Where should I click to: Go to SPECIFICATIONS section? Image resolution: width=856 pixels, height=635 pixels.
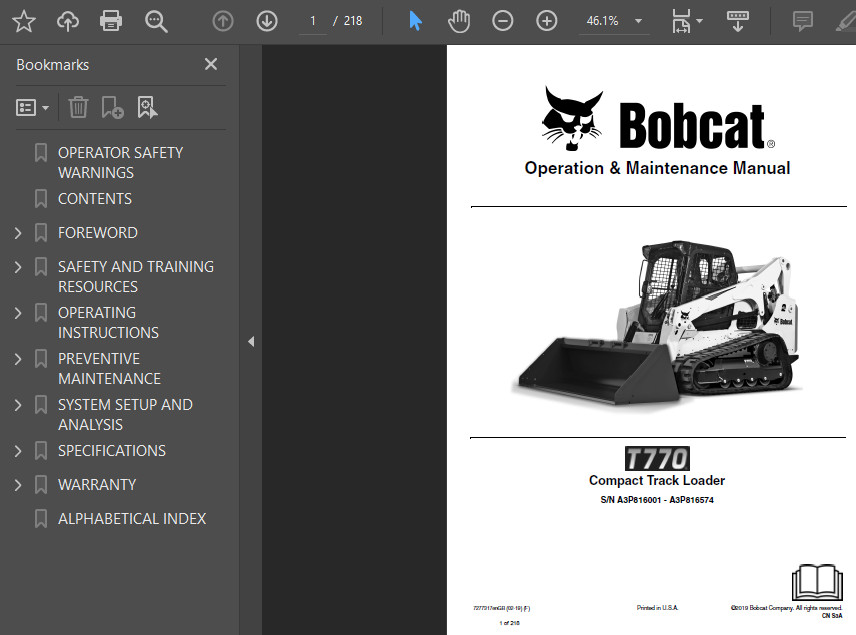[111, 450]
